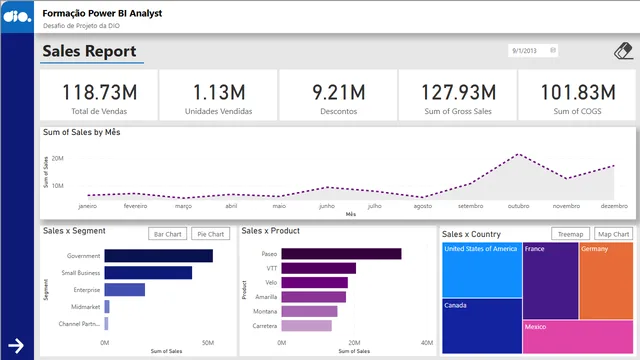This screenshot has height=360, width=640.
Task: Select the Sum of COGS card
Action: tap(577, 95)
